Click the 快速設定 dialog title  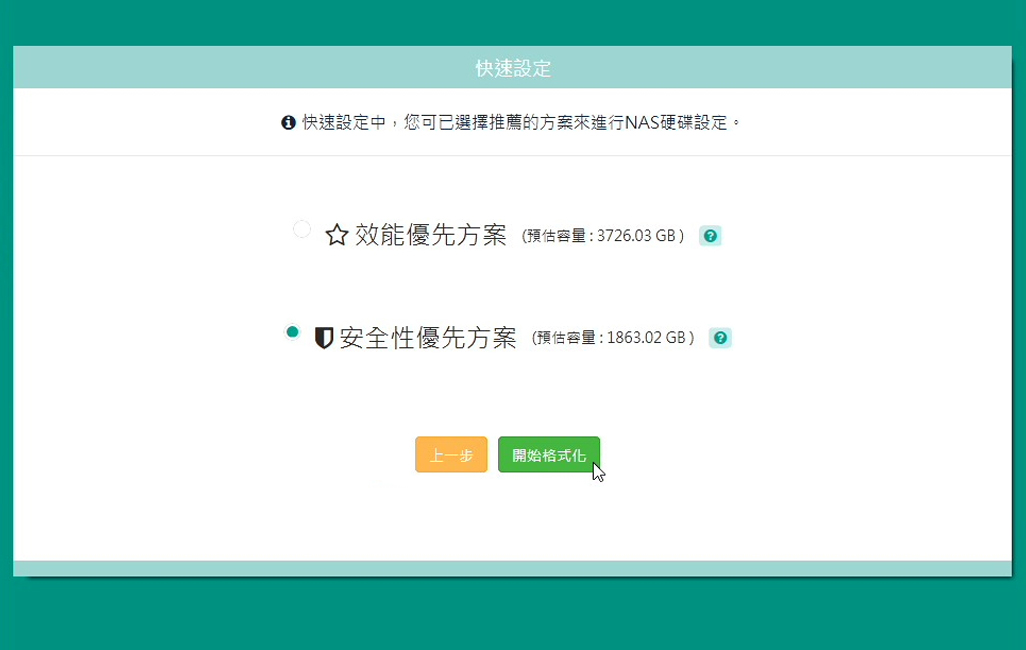(513, 69)
